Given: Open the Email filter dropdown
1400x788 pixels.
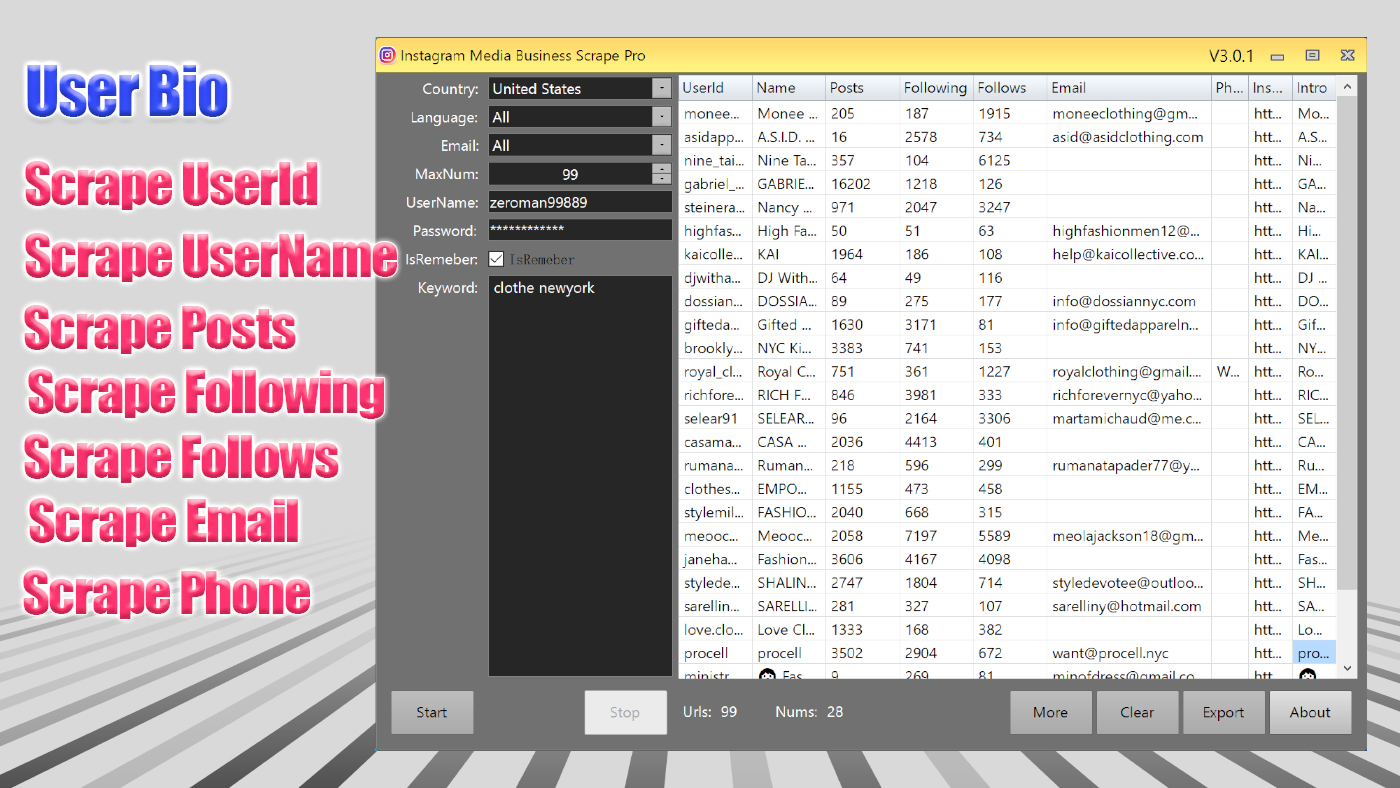Looking at the screenshot, I should [580, 146].
